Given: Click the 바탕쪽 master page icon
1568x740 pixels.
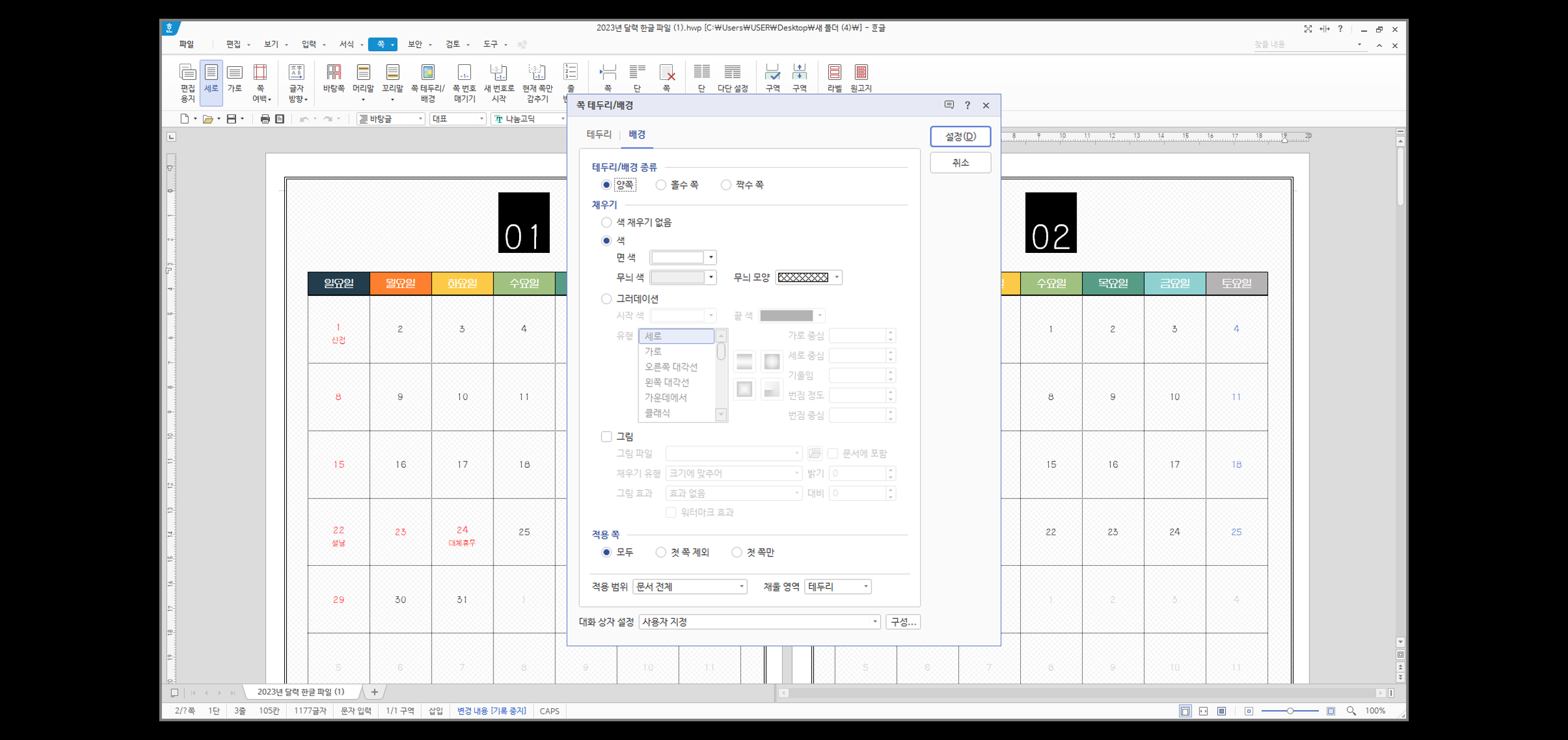Looking at the screenshot, I should (334, 79).
